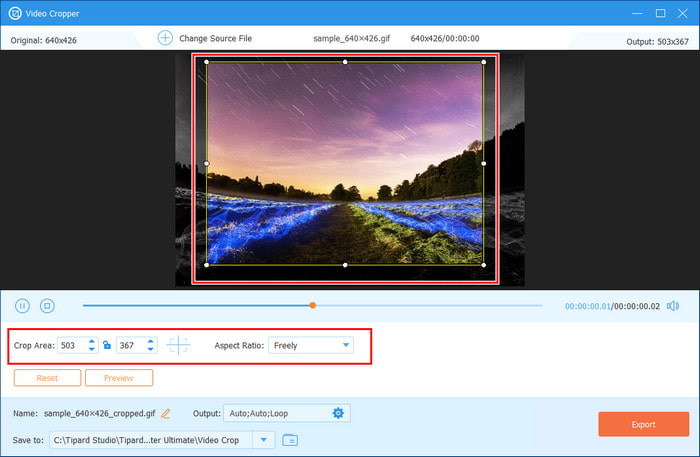This screenshot has height=457, width=700.
Task: Click the playback progress slider handle
Action: [x=312, y=305]
